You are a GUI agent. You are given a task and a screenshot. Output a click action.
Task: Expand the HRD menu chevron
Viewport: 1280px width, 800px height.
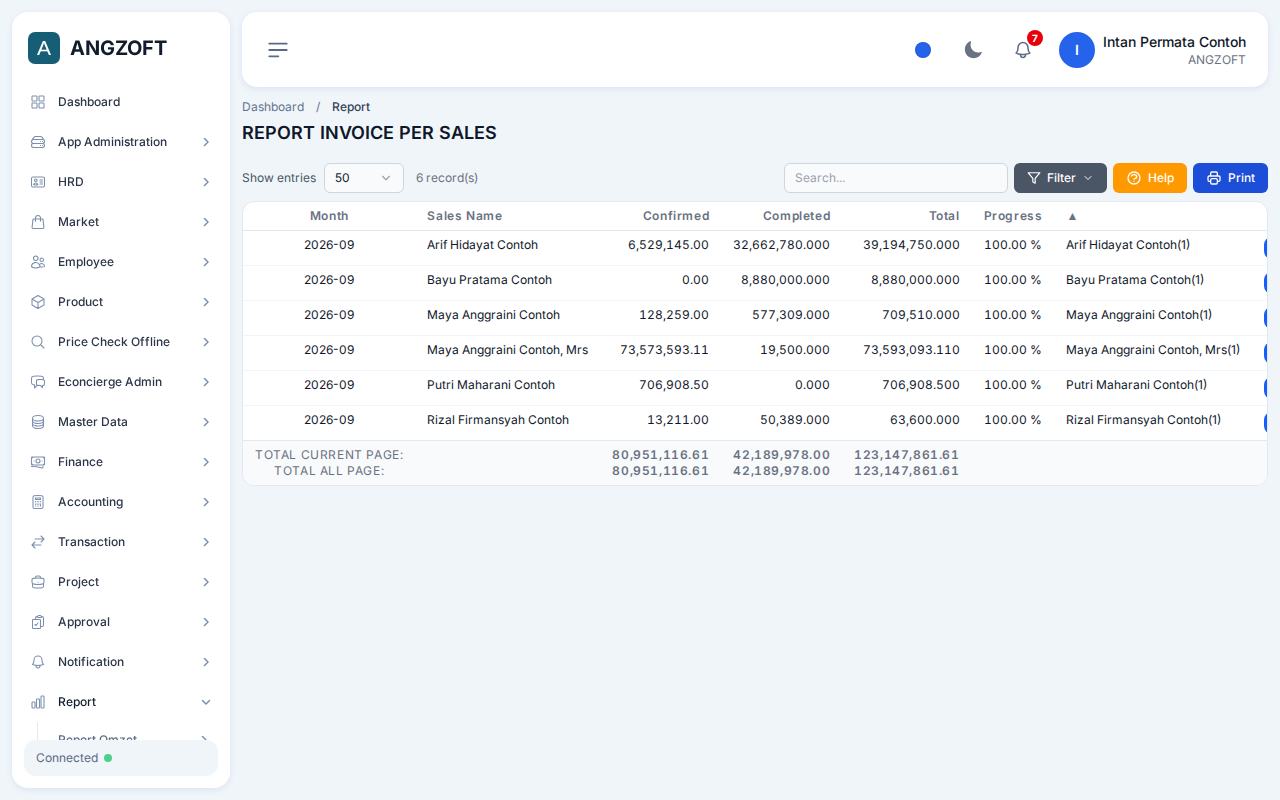(206, 182)
